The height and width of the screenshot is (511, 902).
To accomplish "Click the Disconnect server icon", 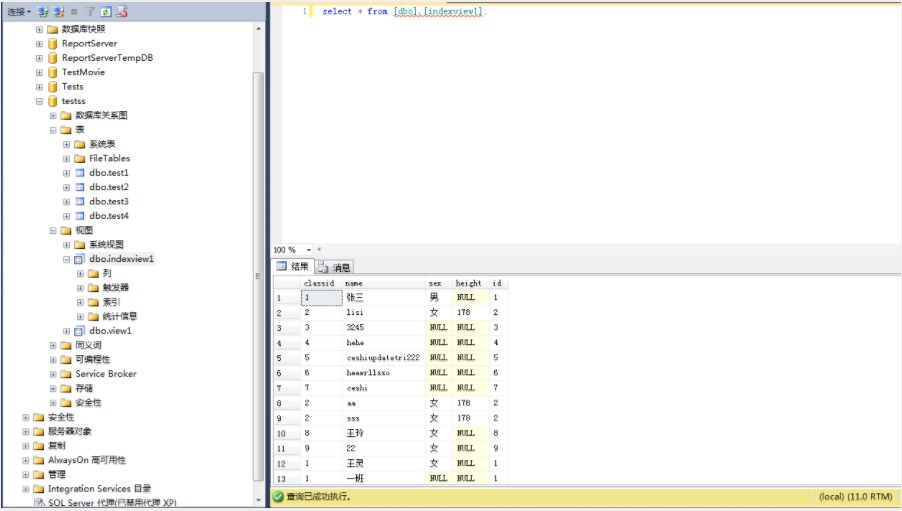I will pos(59,12).
